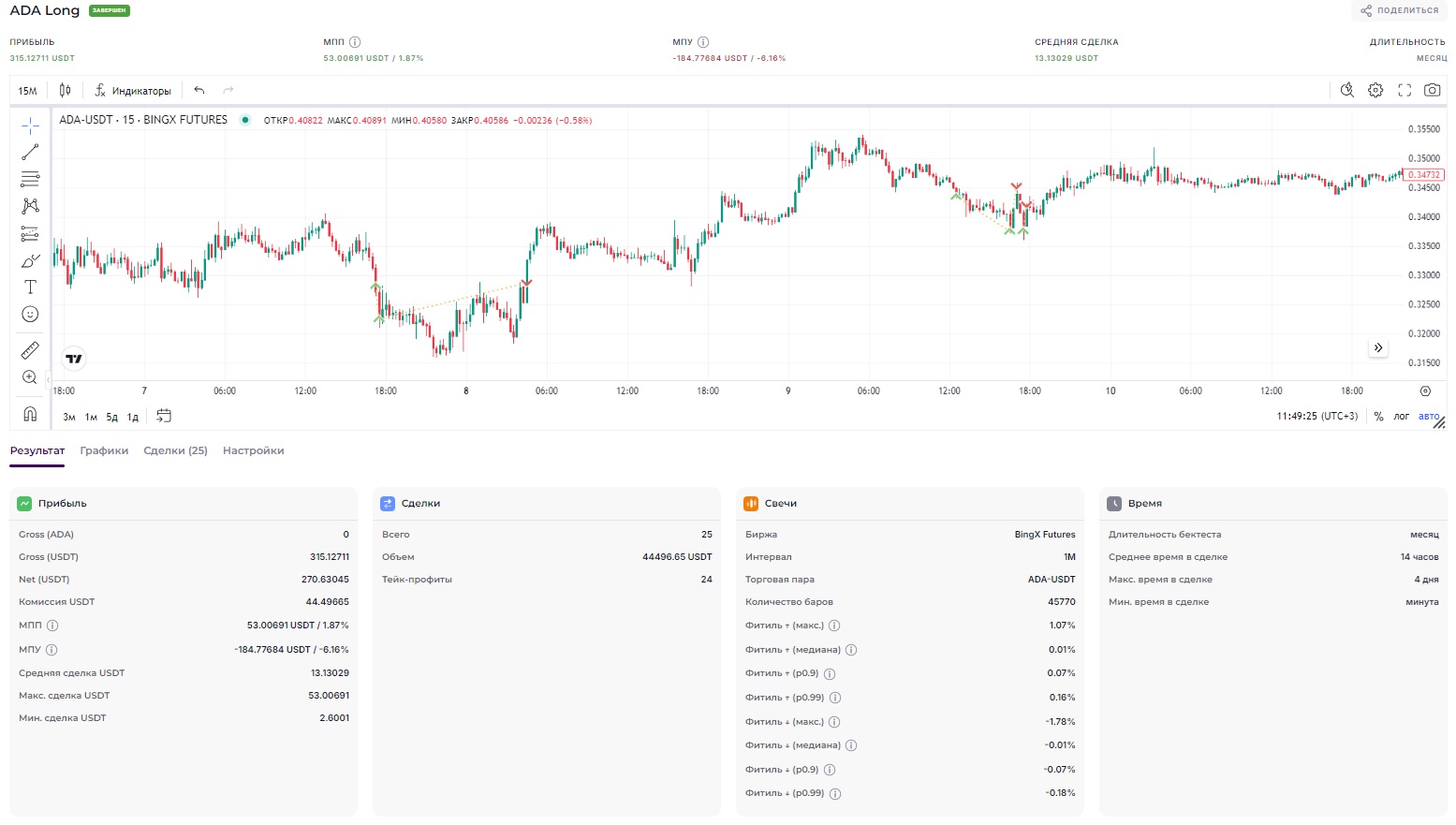
Task: Select the text annotation tool
Action: pyautogui.click(x=30, y=287)
